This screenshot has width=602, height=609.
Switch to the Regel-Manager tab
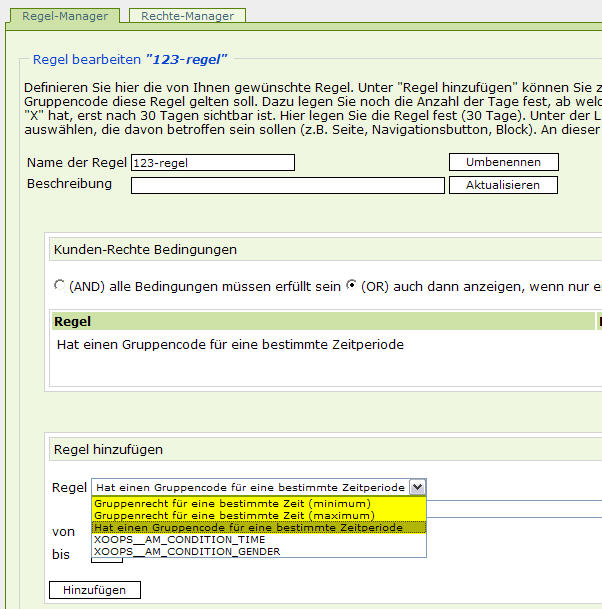click(64, 16)
